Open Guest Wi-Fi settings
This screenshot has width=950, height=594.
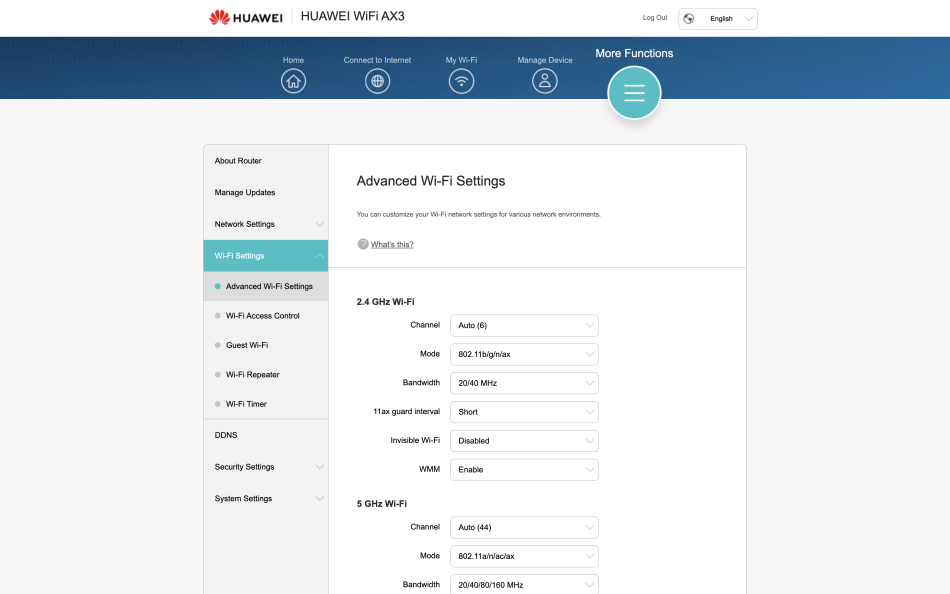point(266,345)
